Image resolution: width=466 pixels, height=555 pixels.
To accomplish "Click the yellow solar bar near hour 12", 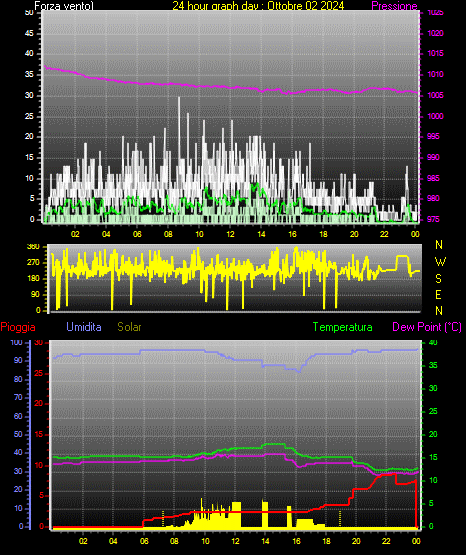I will click(x=236, y=514).
